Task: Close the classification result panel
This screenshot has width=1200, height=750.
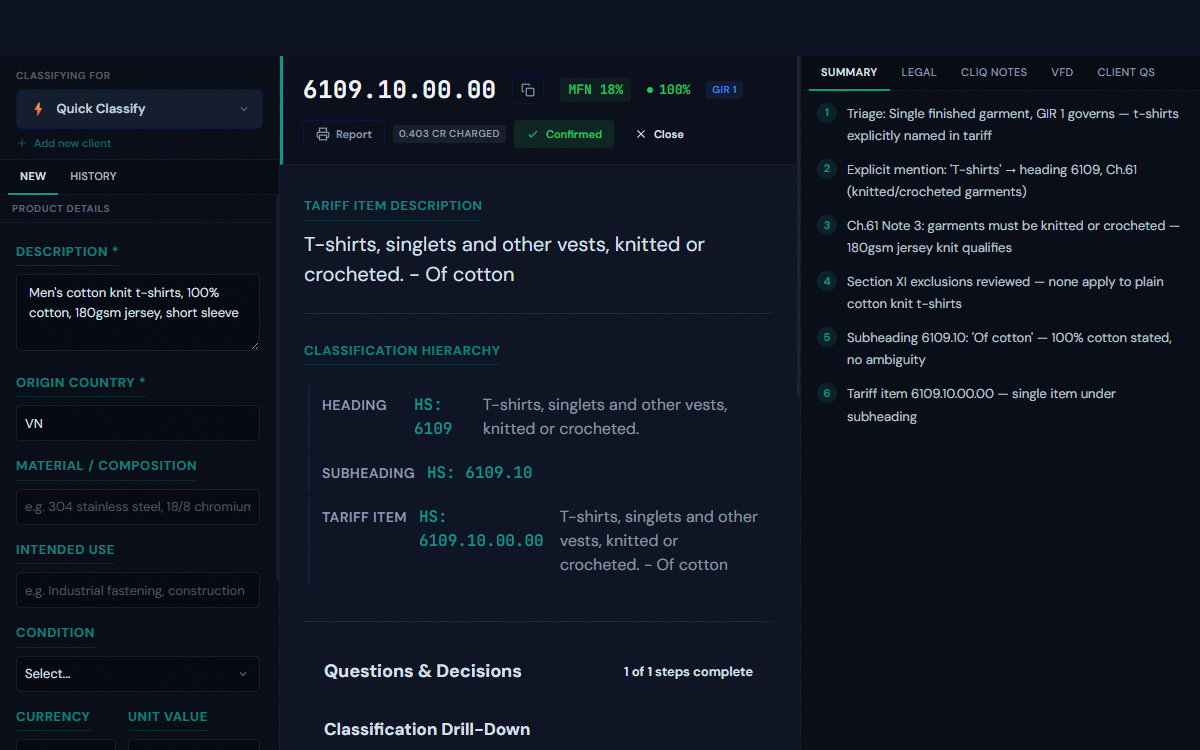Action: coord(660,134)
